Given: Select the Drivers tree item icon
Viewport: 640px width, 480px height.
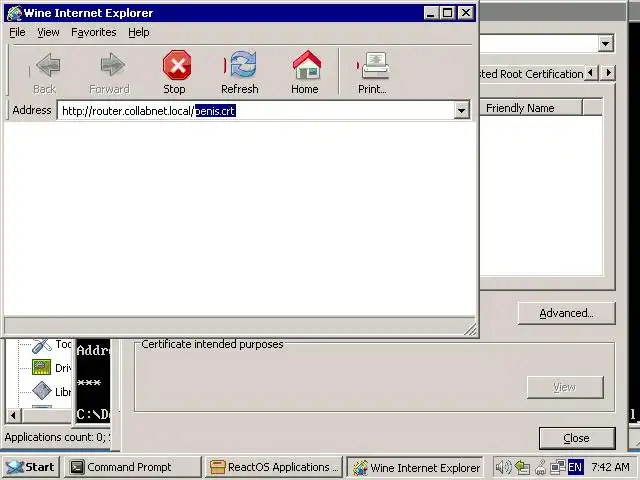Looking at the screenshot, I should (x=41, y=367).
